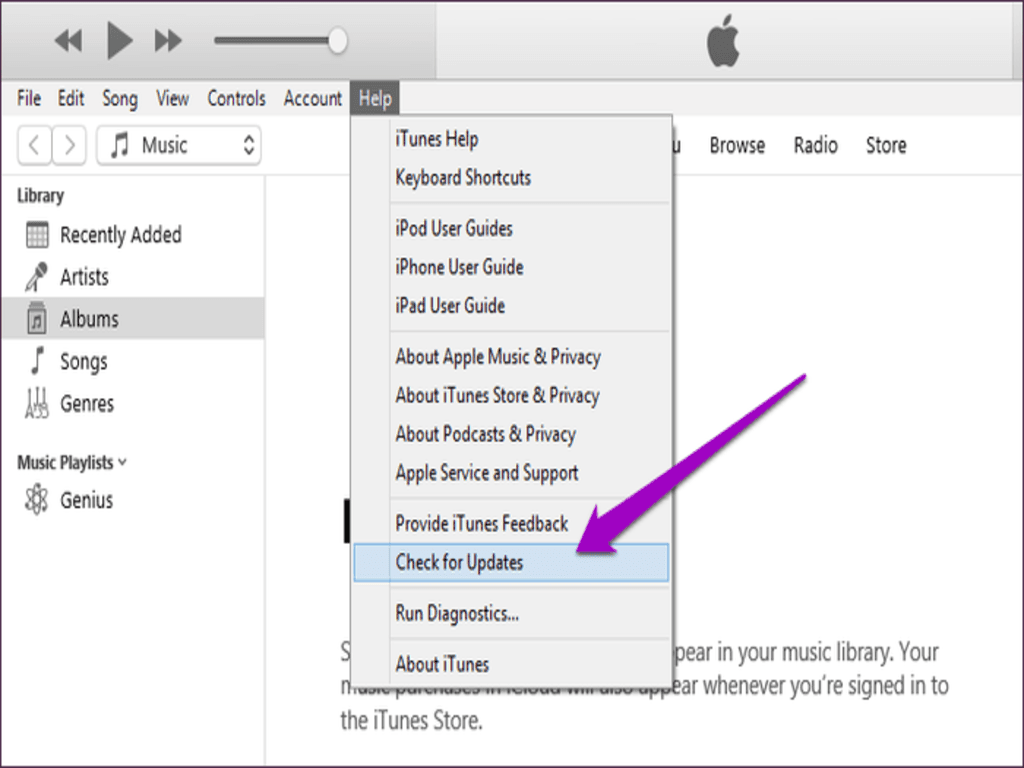
Task: Select Run Diagnostics in the Help menu
Action: coord(455,613)
